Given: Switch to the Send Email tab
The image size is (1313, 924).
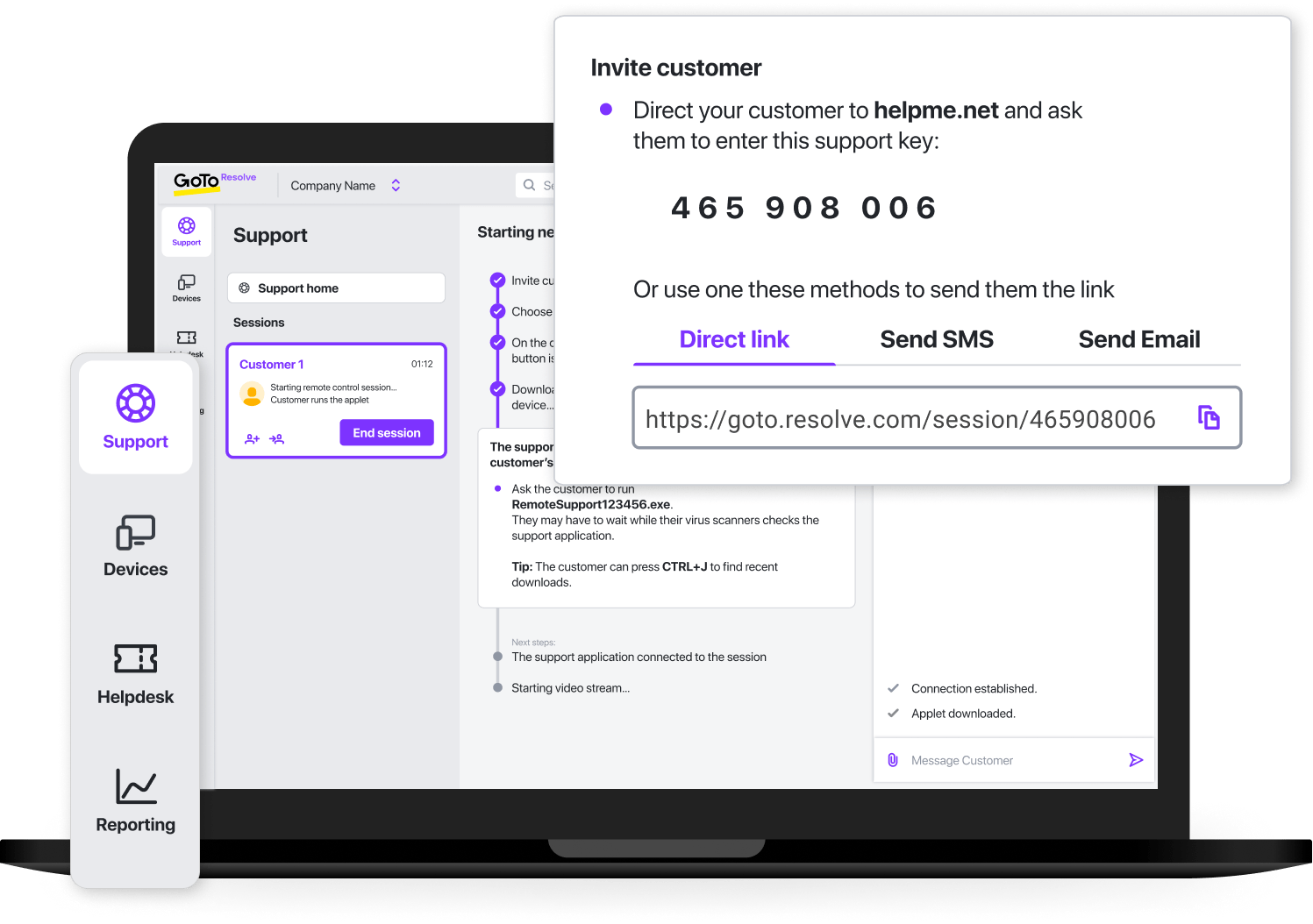Looking at the screenshot, I should tap(1139, 340).
